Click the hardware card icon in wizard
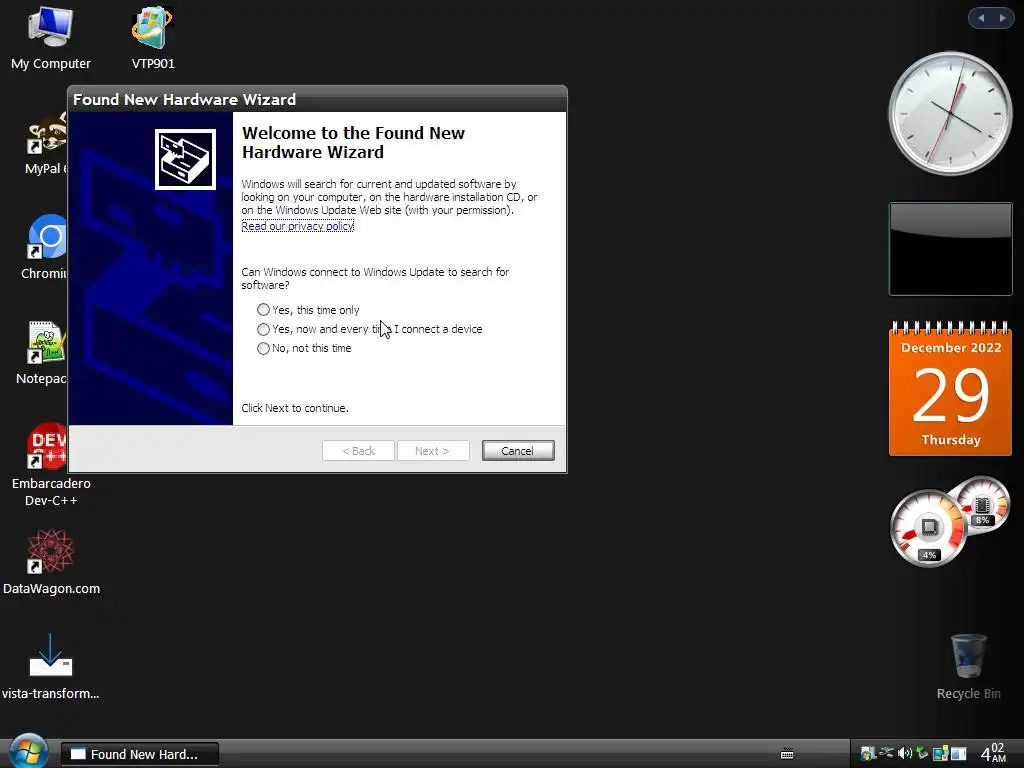Viewport: 1024px width, 768px height. [x=185, y=159]
